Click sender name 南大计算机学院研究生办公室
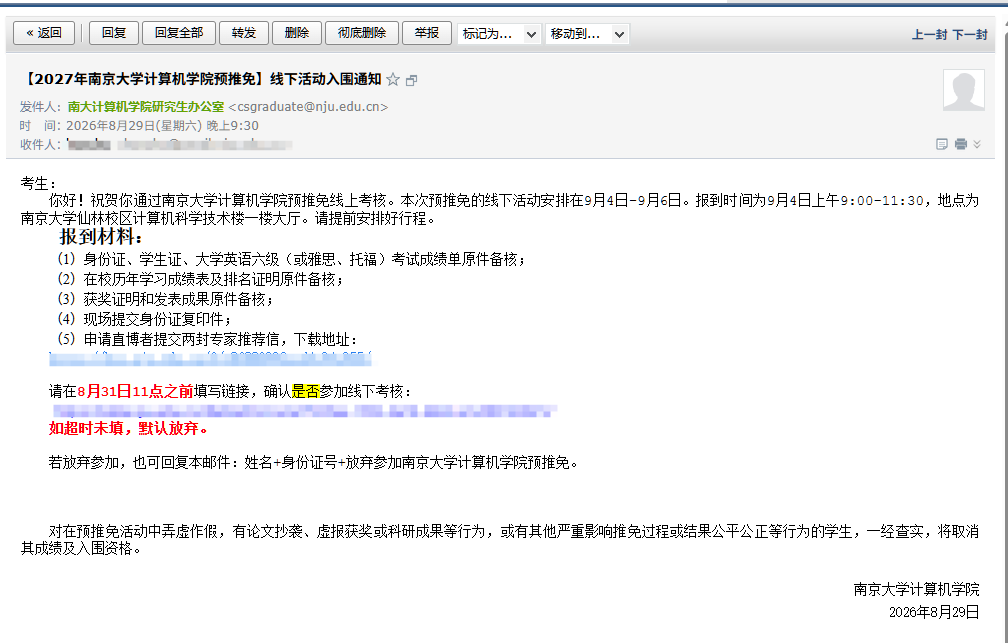 (146, 107)
